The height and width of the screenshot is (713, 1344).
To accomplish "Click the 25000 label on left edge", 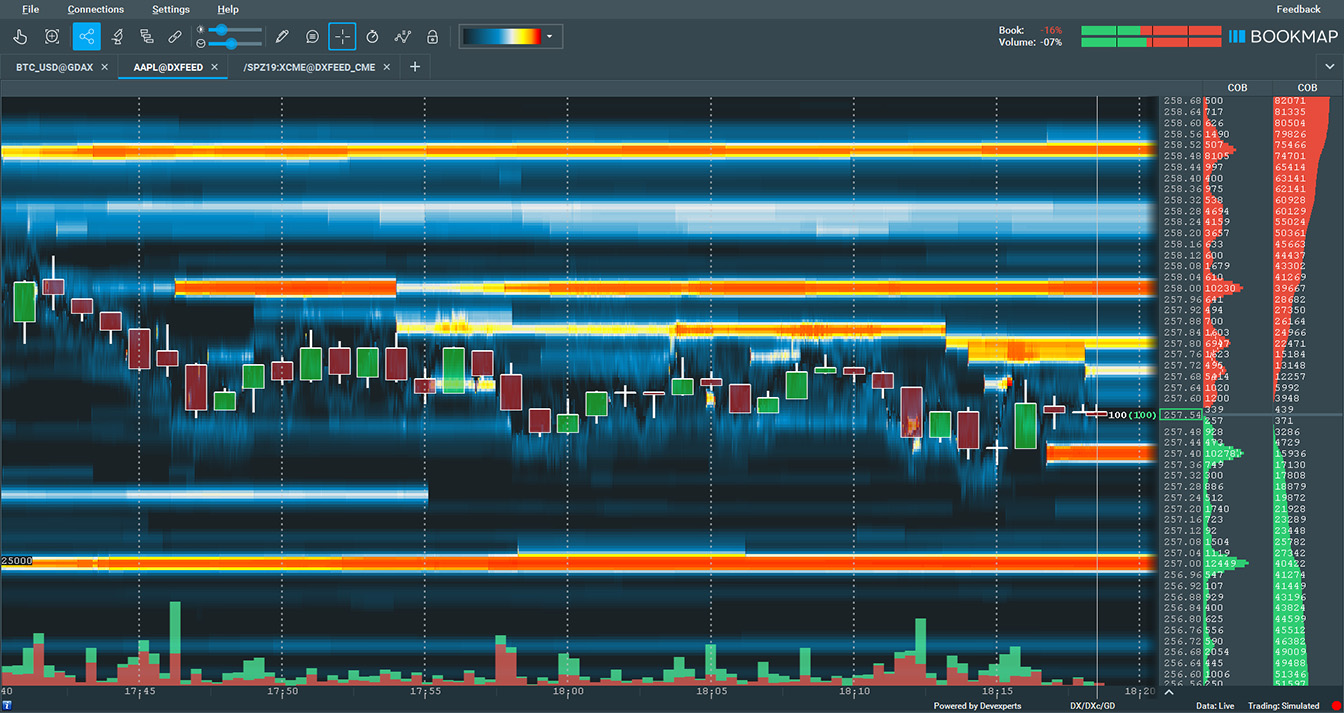I will click(x=17, y=561).
